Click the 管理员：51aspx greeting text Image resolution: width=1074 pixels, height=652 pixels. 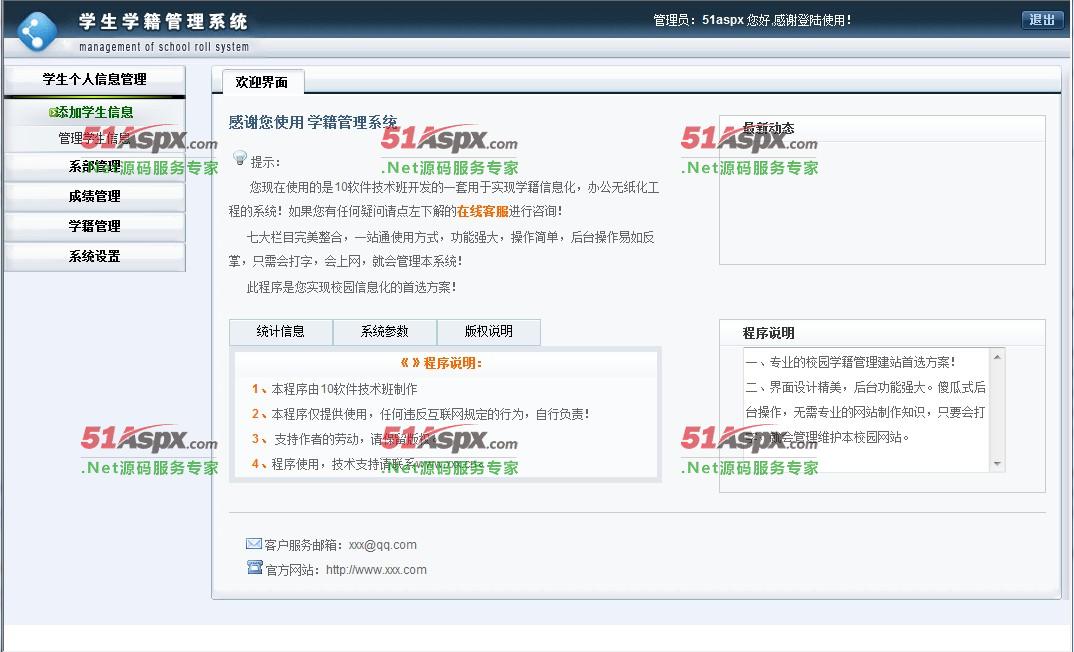[x=752, y=21]
